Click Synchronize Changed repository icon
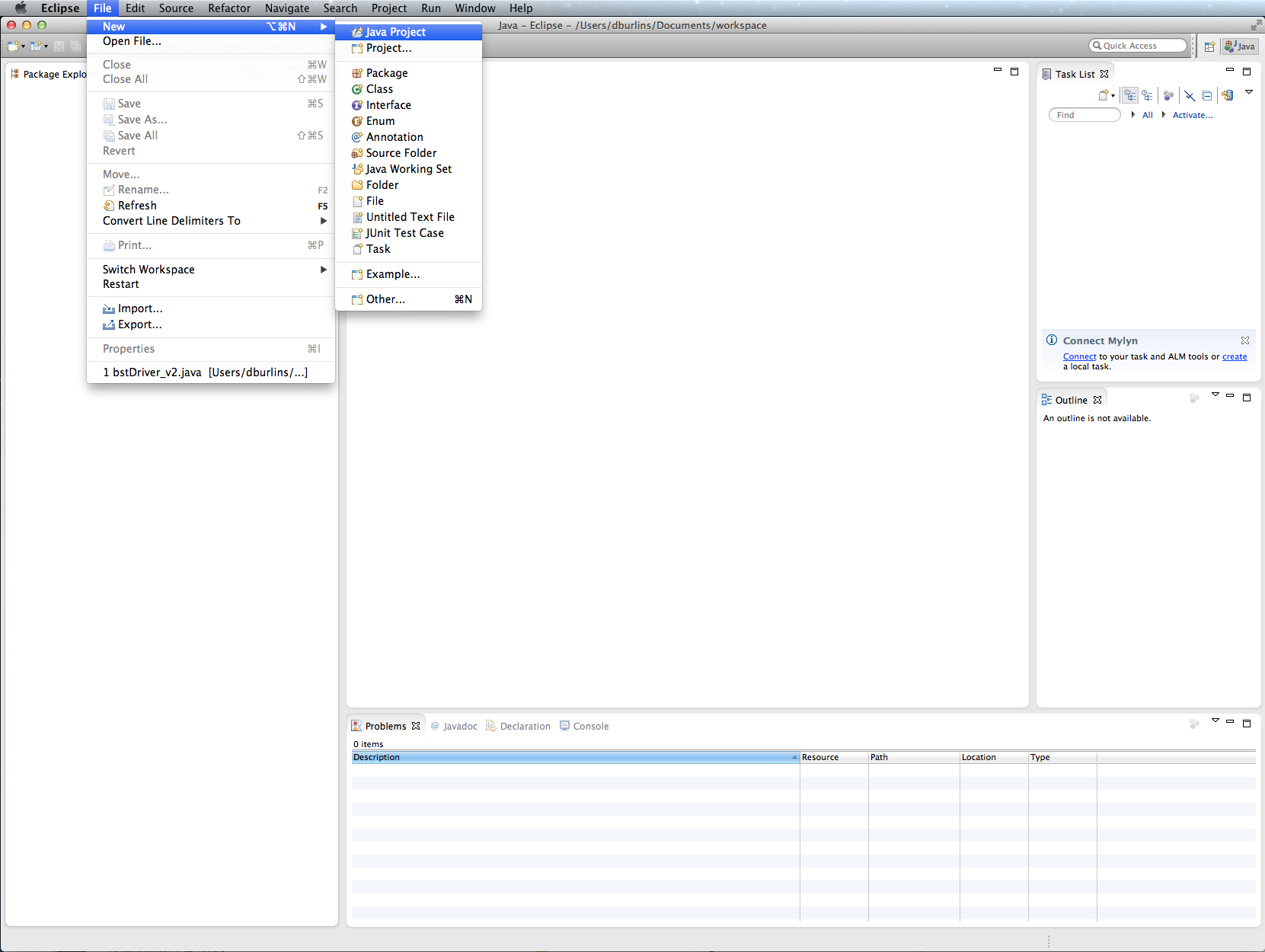This screenshot has width=1265, height=952. 1228,96
